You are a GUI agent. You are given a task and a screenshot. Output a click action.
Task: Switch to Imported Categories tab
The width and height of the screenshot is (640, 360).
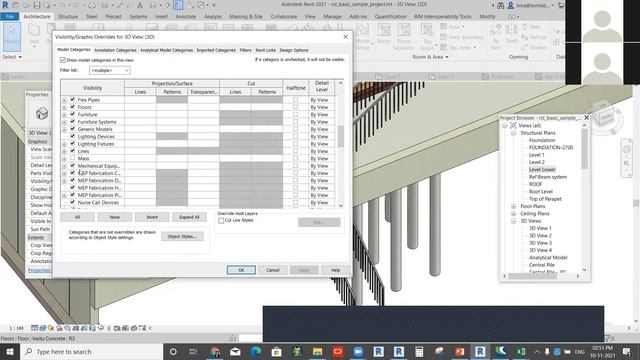coord(216,50)
